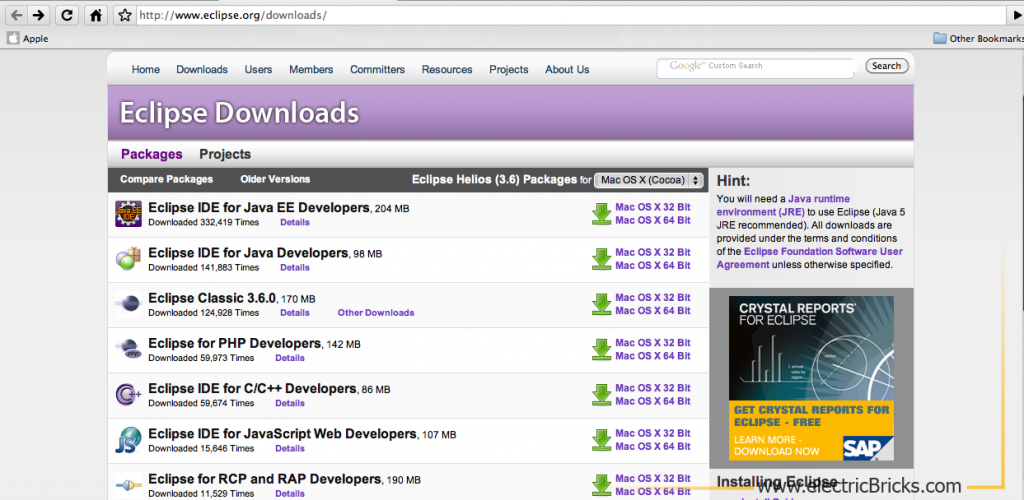Open the Users menu item
1024x500 pixels.
point(259,69)
